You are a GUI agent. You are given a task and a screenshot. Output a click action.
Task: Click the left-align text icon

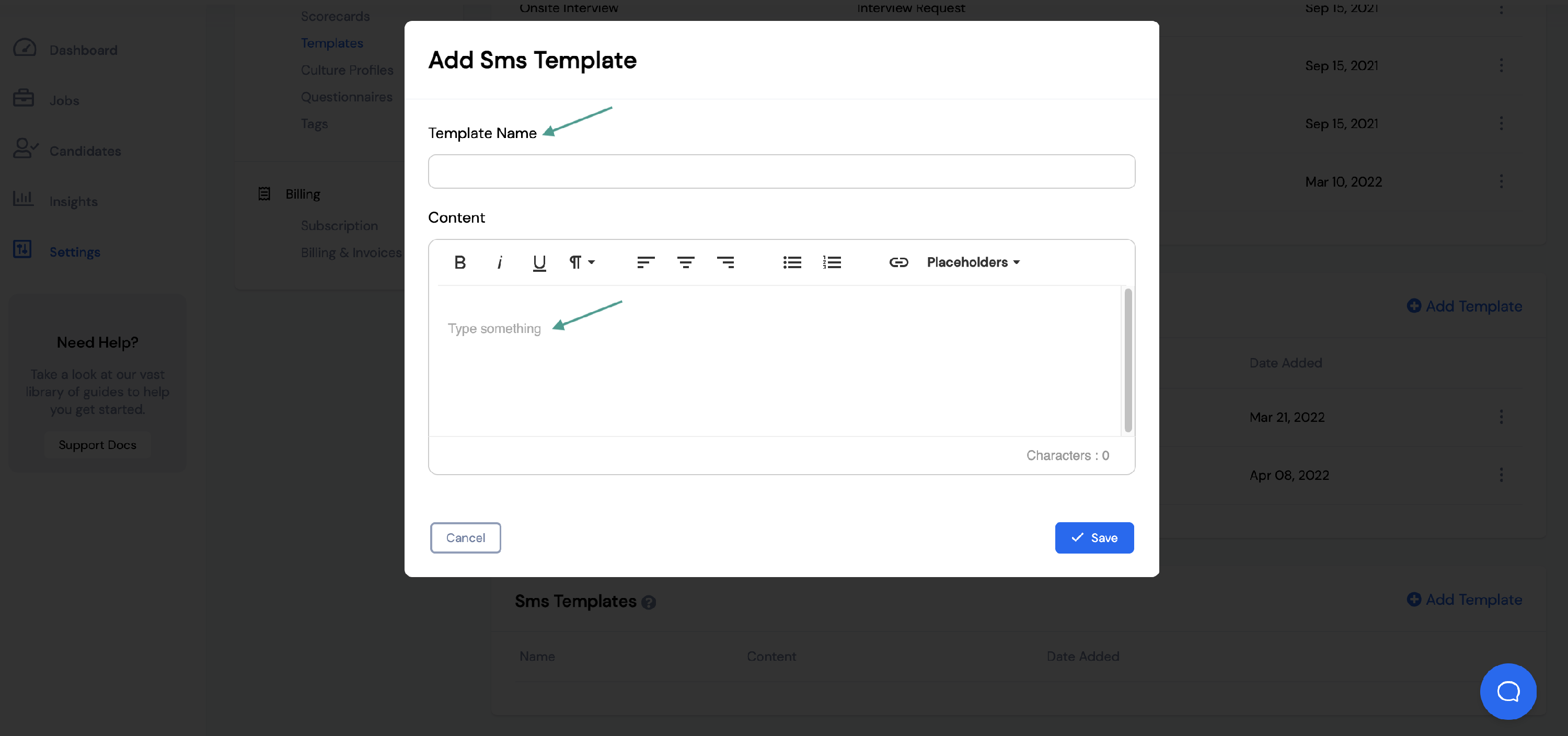coord(644,262)
